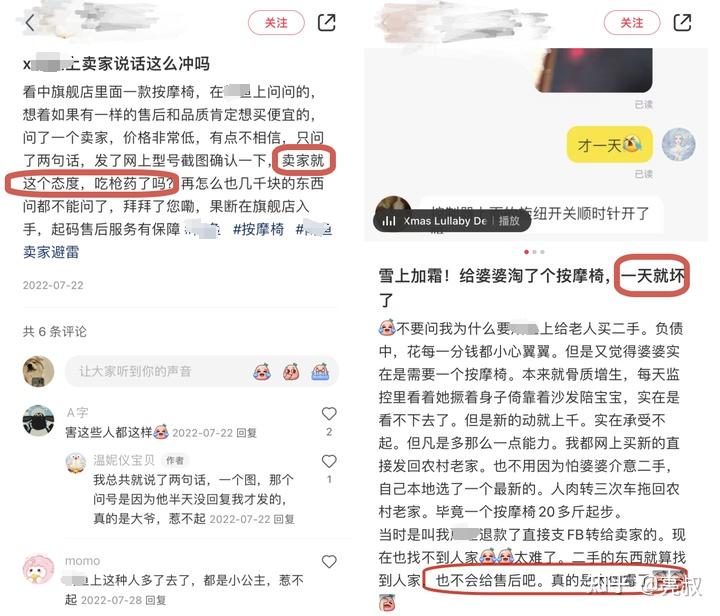This screenshot has height=616, width=720.
Task: Follow the right post author (关注)
Action: pyautogui.click(x=631, y=22)
